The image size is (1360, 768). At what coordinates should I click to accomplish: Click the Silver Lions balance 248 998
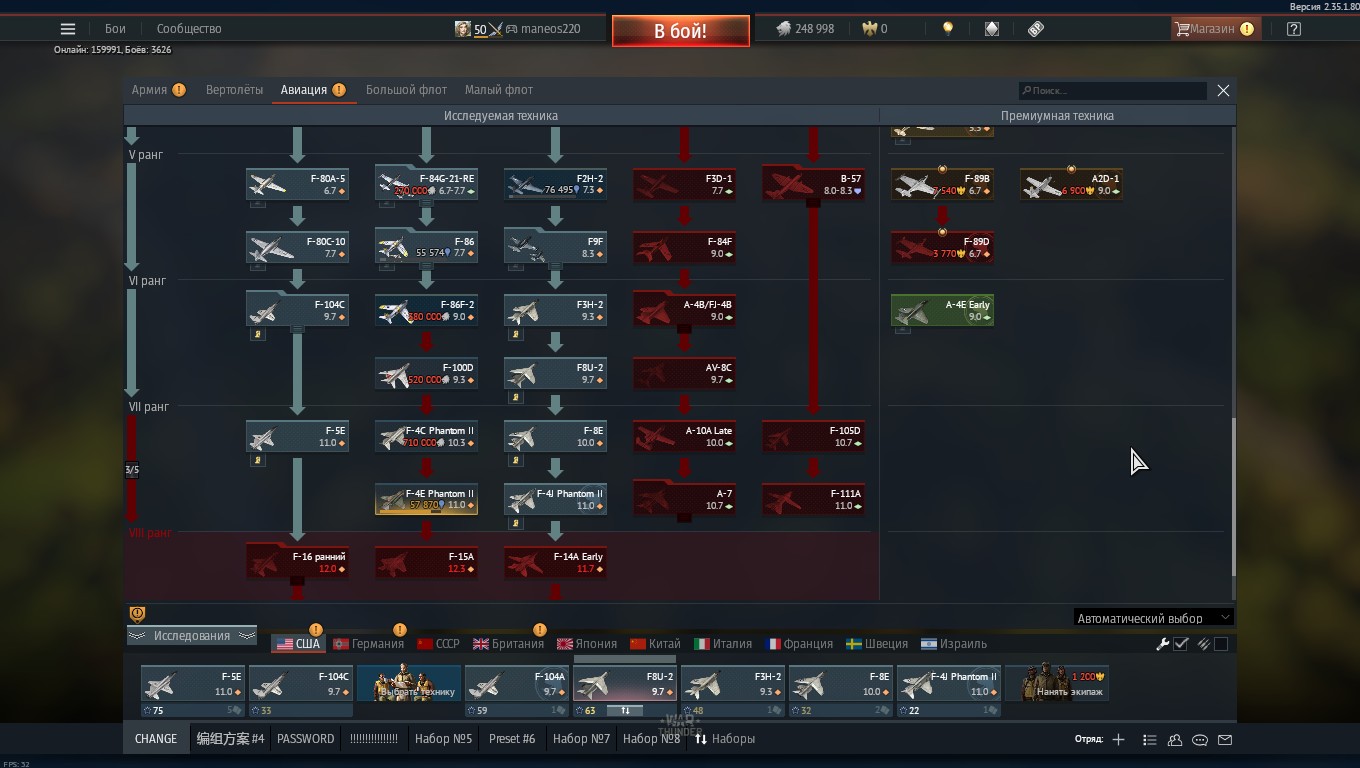pyautogui.click(x=806, y=29)
